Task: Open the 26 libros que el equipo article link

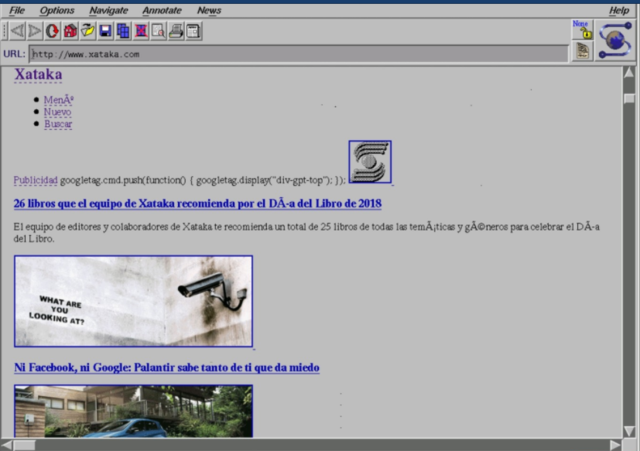Action: [198, 203]
